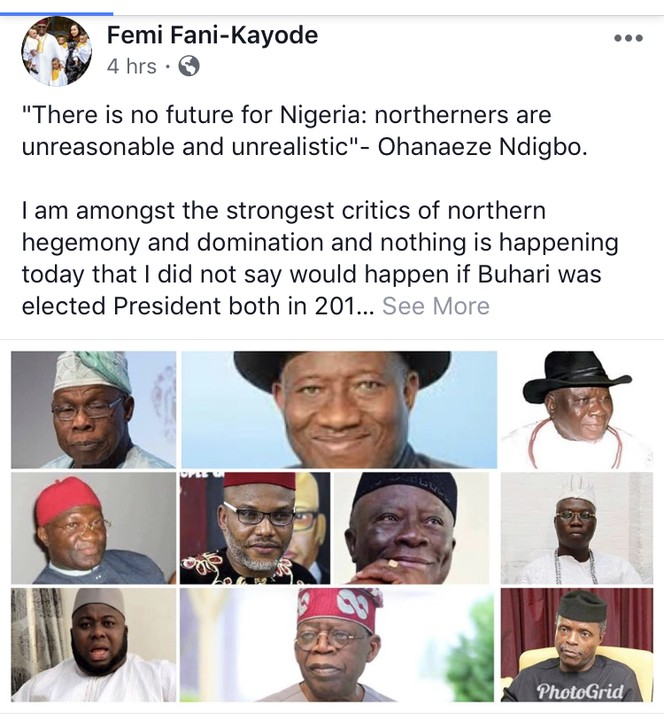Open photo of bearded man in red cap and glasses
The width and height of the screenshot is (664, 720).
[x=254, y=528]
